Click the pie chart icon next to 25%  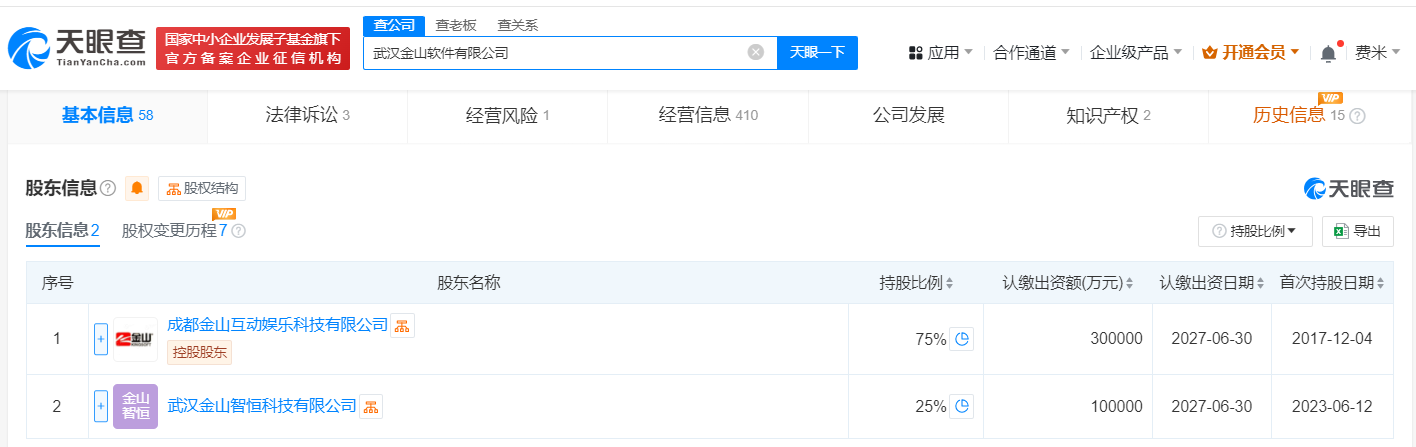(x=961, y=406)
